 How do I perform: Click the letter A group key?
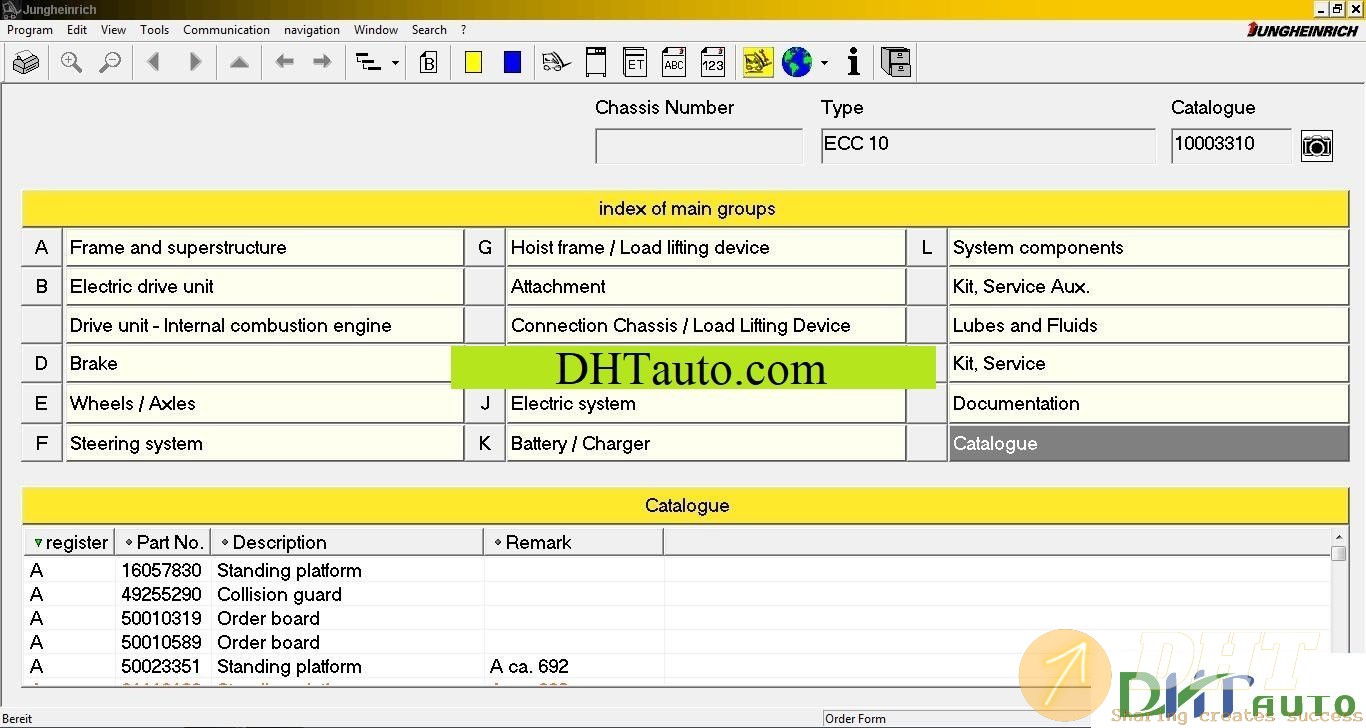click(x=41, y=248)
